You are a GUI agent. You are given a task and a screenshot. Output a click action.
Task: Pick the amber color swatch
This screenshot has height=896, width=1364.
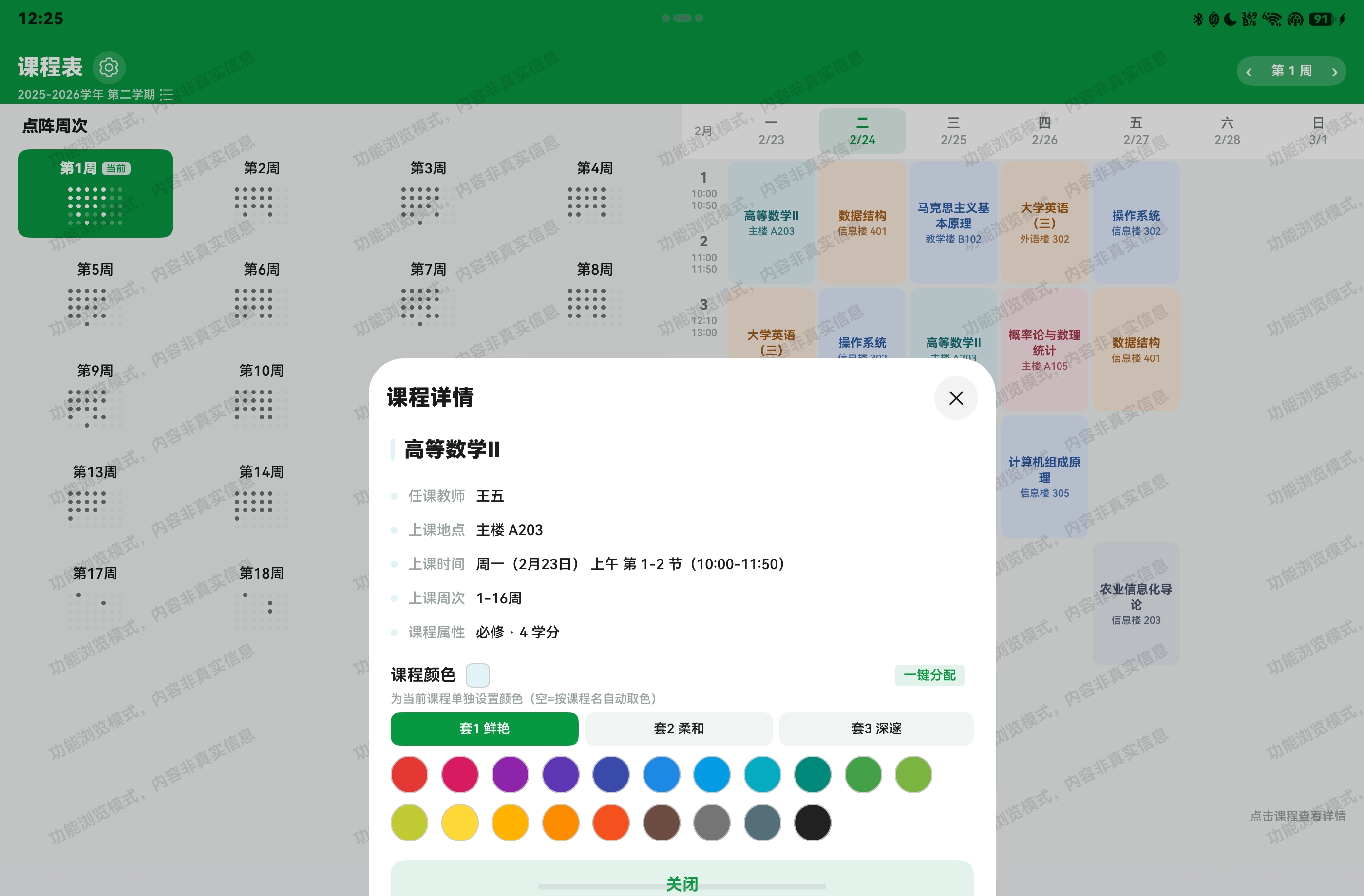coord(510,822)
